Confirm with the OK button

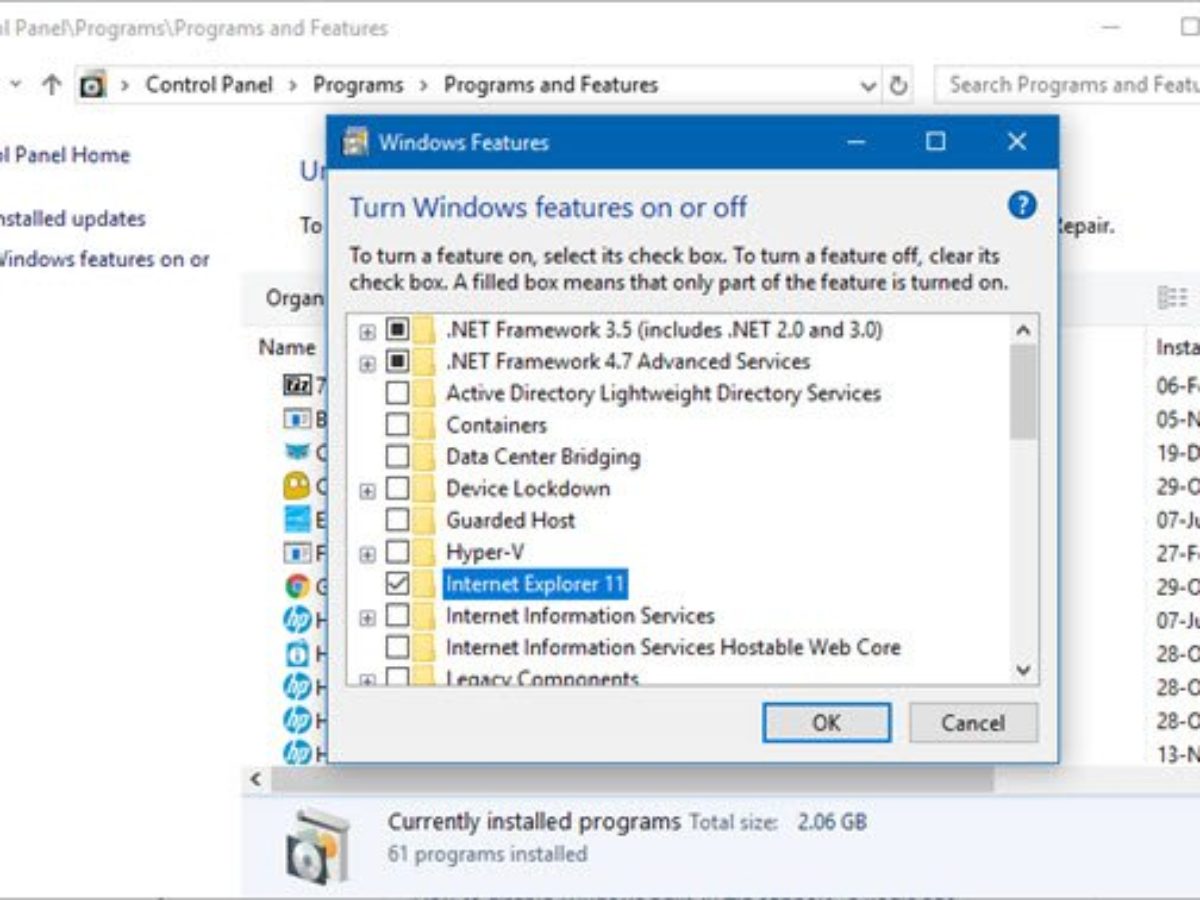[826, 722]
